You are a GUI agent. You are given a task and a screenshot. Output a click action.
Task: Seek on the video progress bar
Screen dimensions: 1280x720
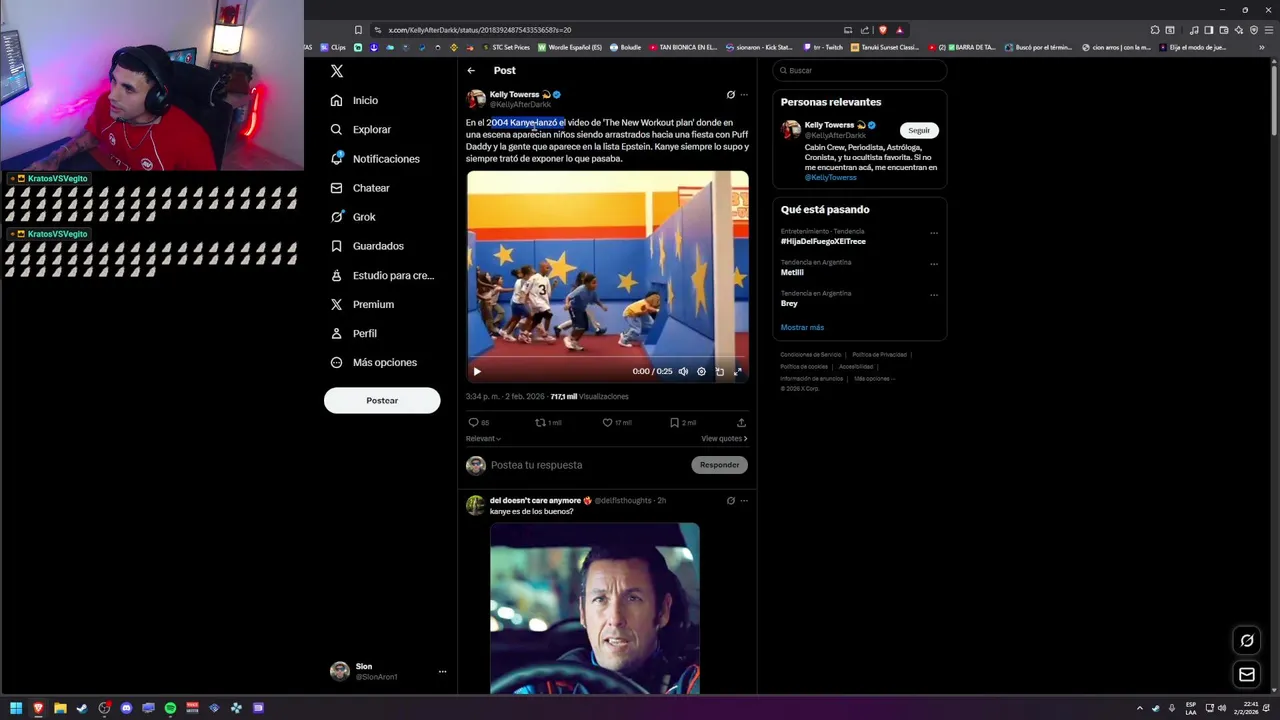[607, 357]
